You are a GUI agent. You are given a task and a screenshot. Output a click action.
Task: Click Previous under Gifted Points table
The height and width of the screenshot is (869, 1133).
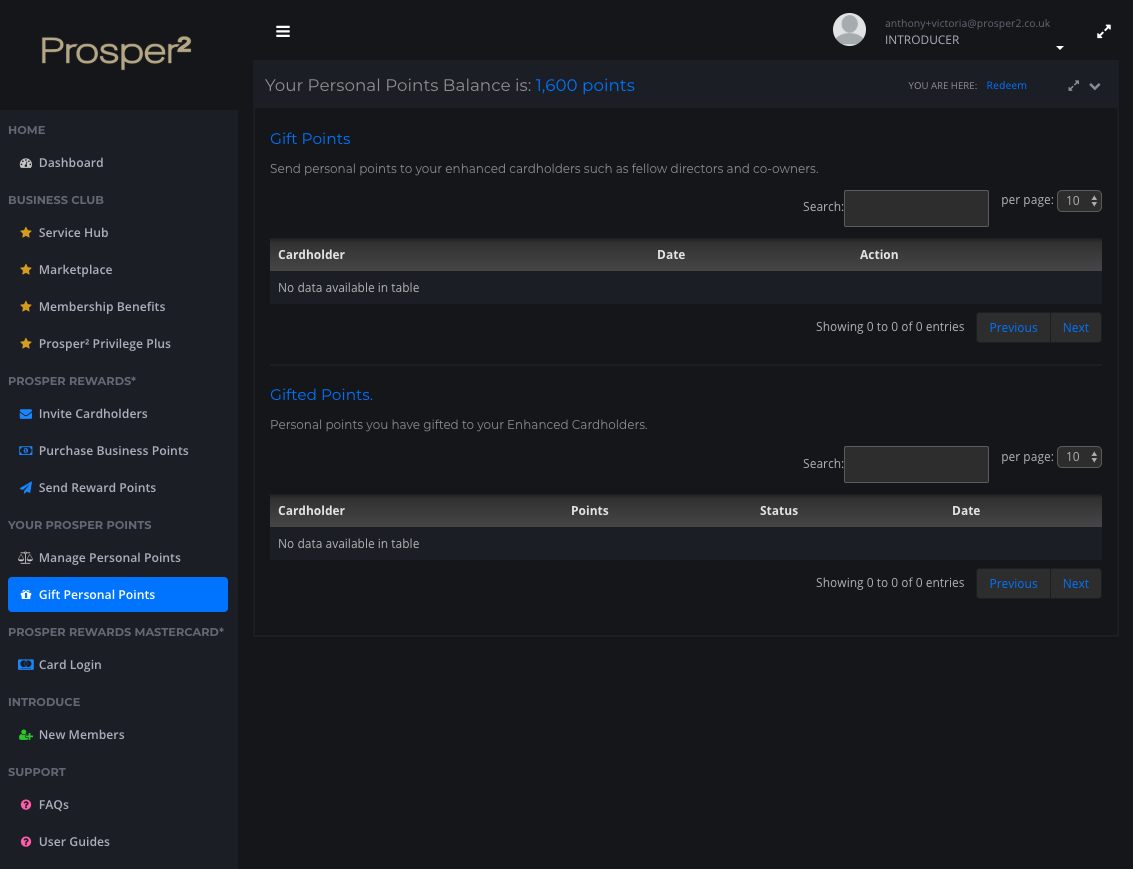point(1013,584)
